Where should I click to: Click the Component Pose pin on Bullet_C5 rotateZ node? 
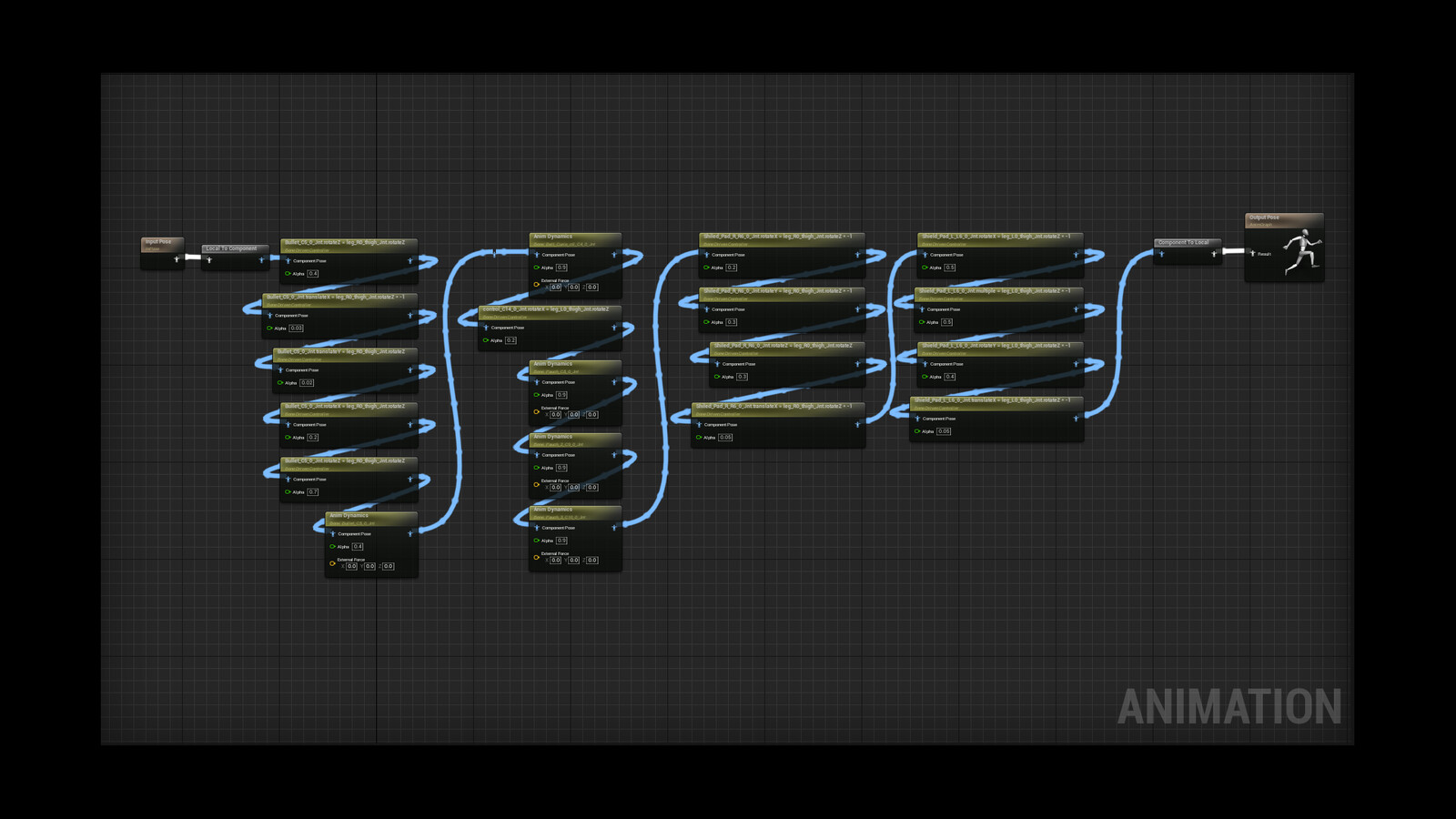point(288,260)
